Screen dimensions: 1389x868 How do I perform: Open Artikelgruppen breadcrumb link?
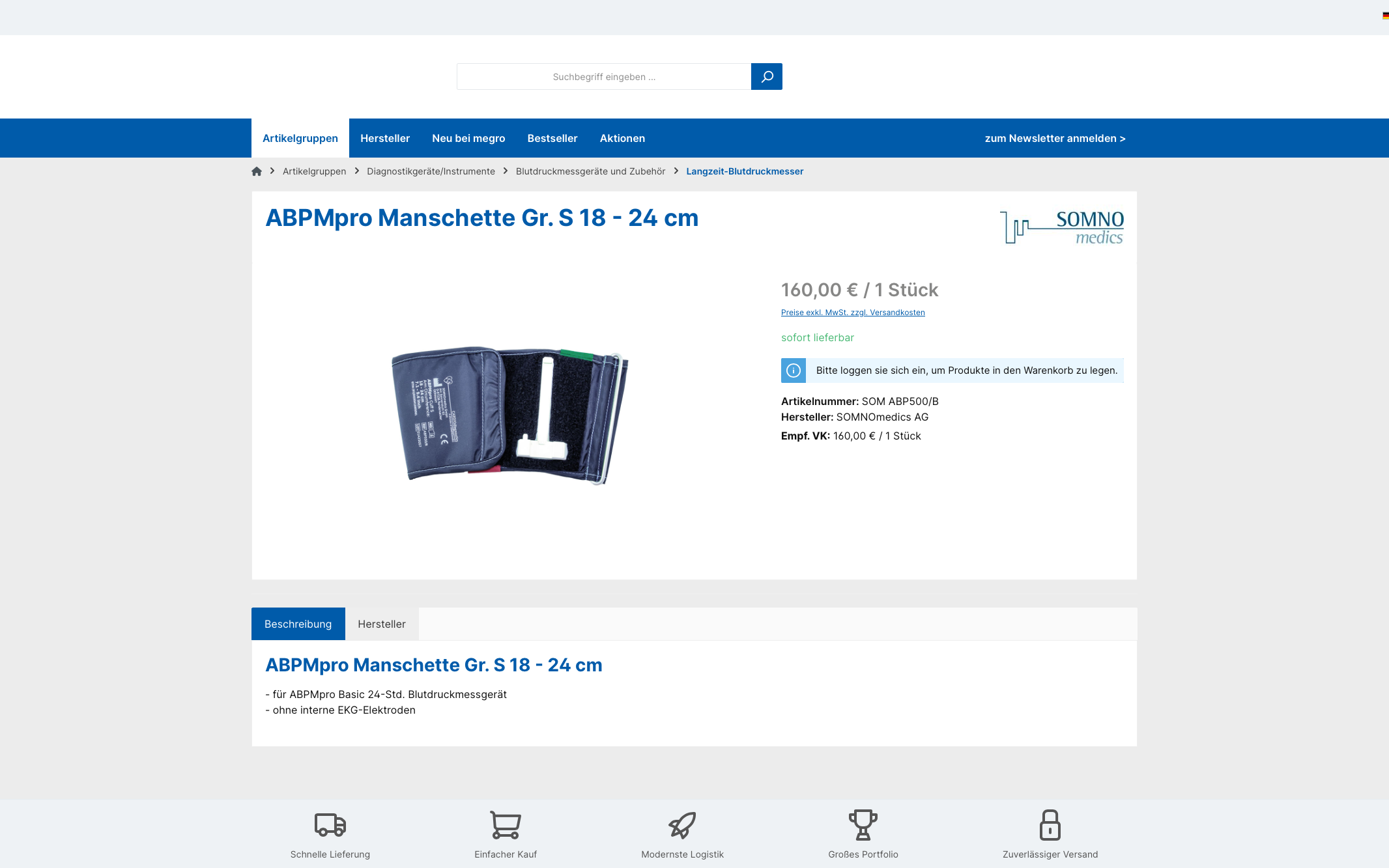[315, 171]
